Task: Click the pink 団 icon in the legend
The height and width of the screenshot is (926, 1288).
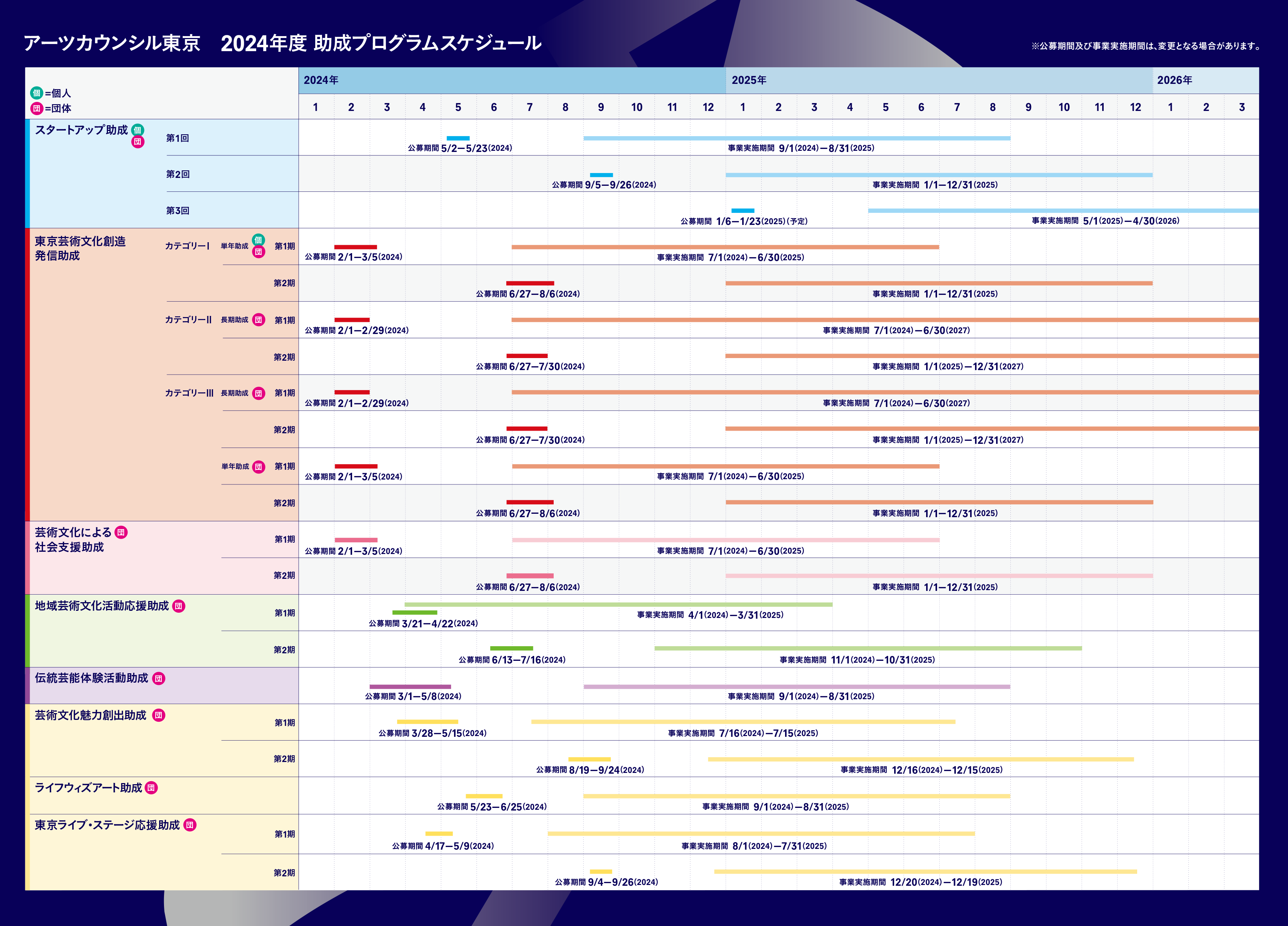Action: click(37, 108)
